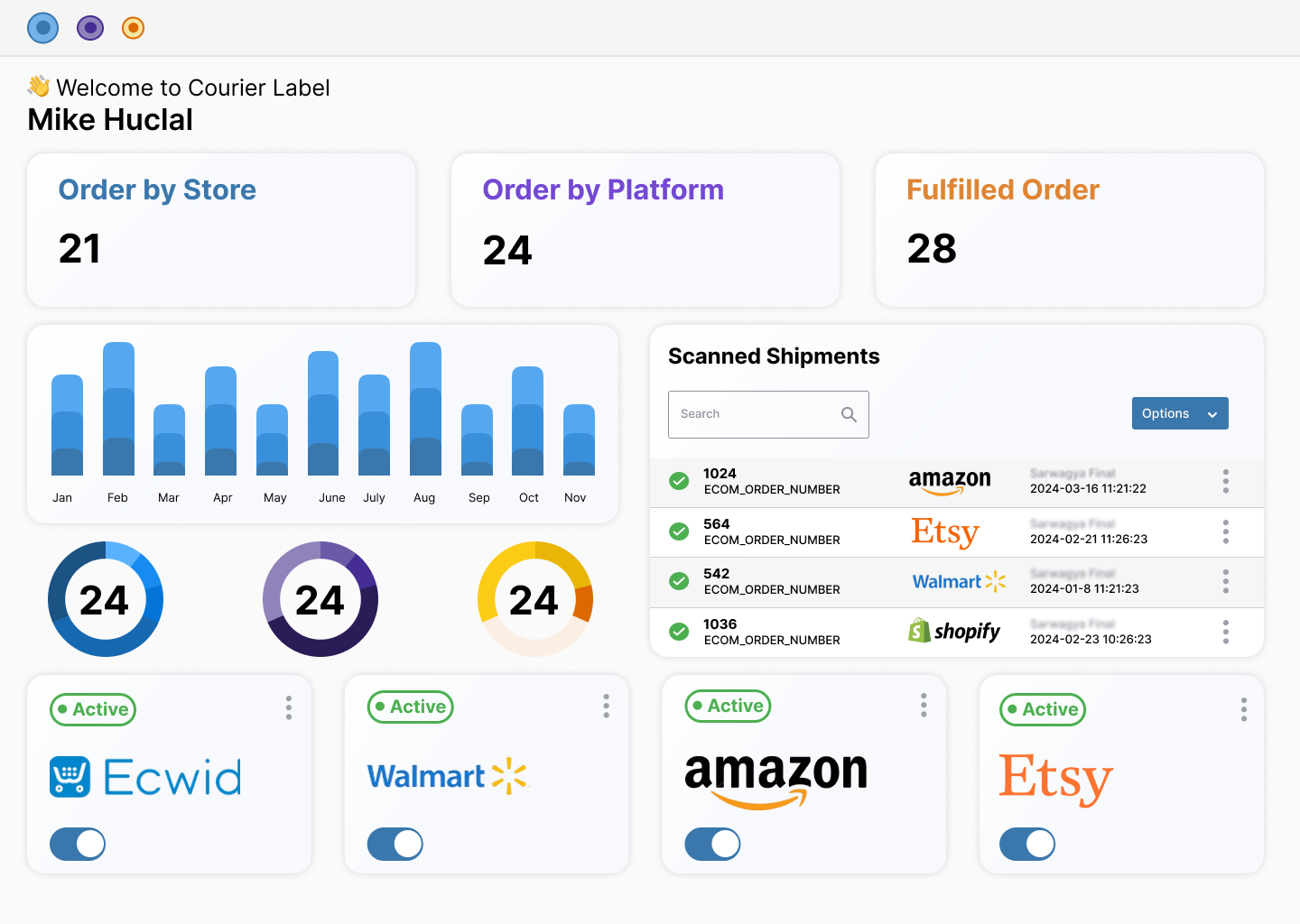Click the green checkmark beside order 1024
Viewport: 1300px width, 924px height.
click(x=679, y=481)
